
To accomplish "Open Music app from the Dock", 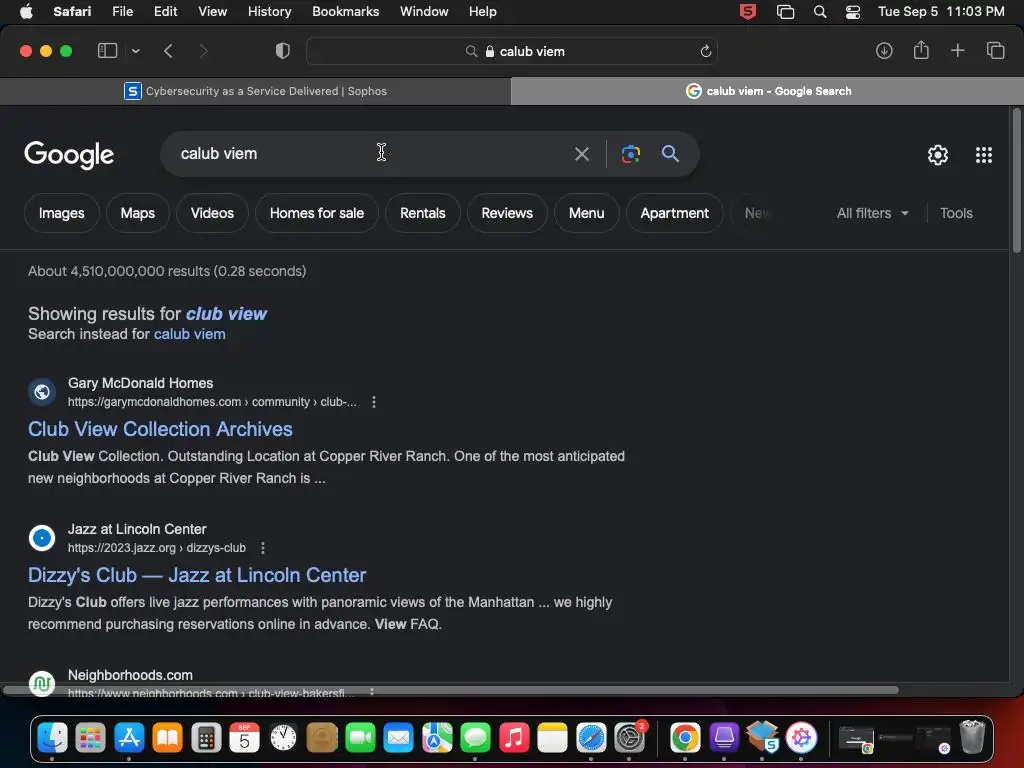I will [515, 738].
